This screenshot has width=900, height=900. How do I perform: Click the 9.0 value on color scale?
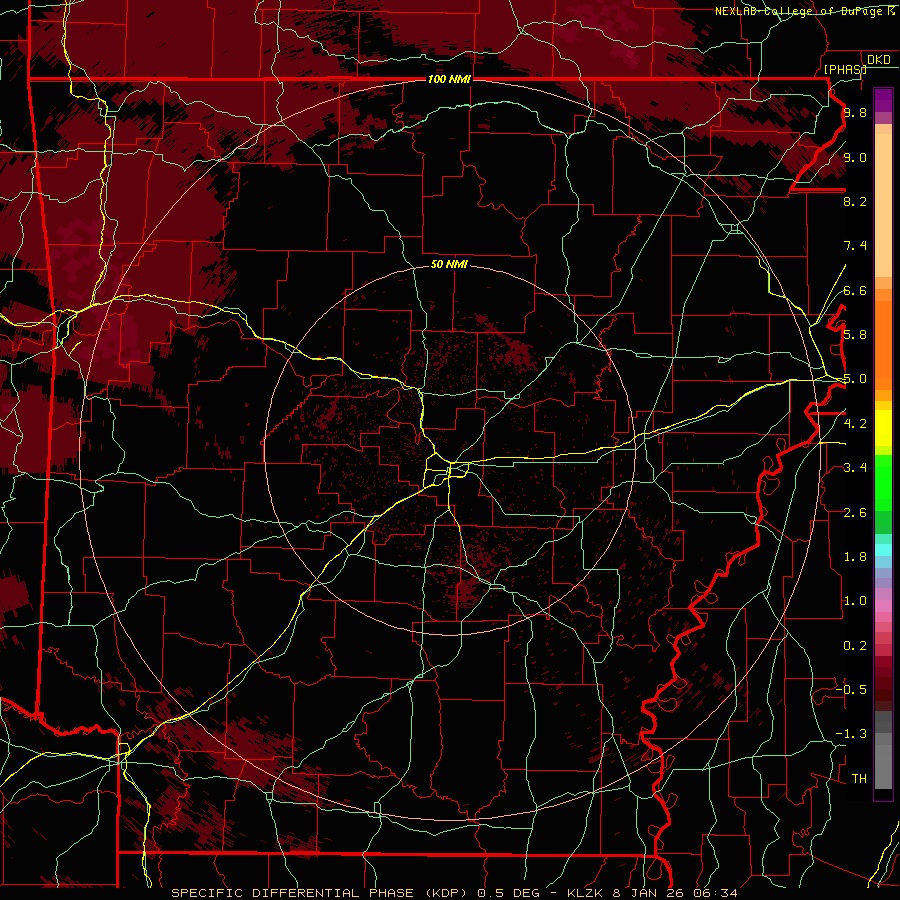tap(855, 157)
